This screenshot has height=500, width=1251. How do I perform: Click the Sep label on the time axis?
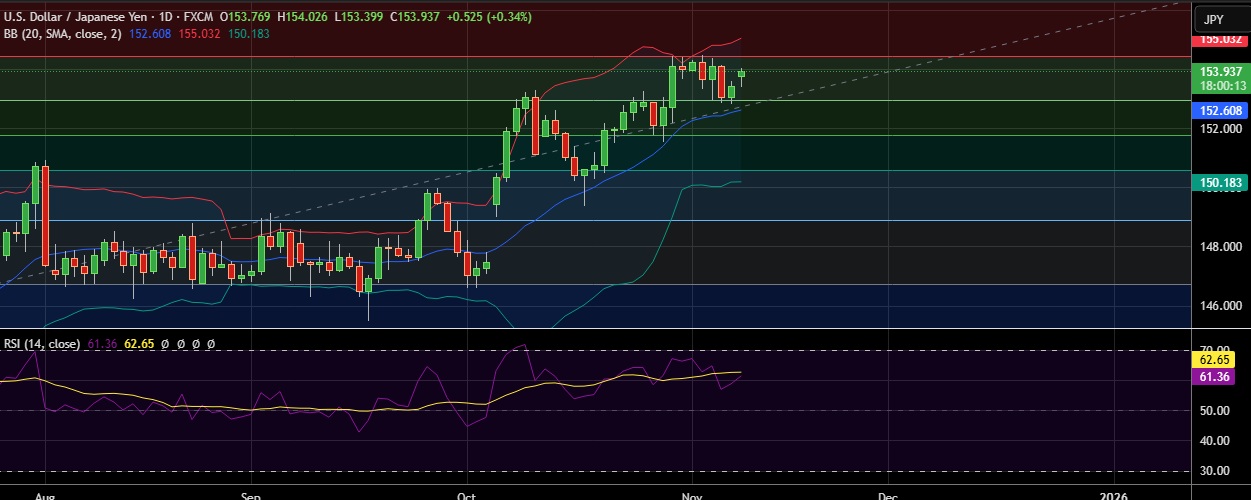(x=250, y=494)
